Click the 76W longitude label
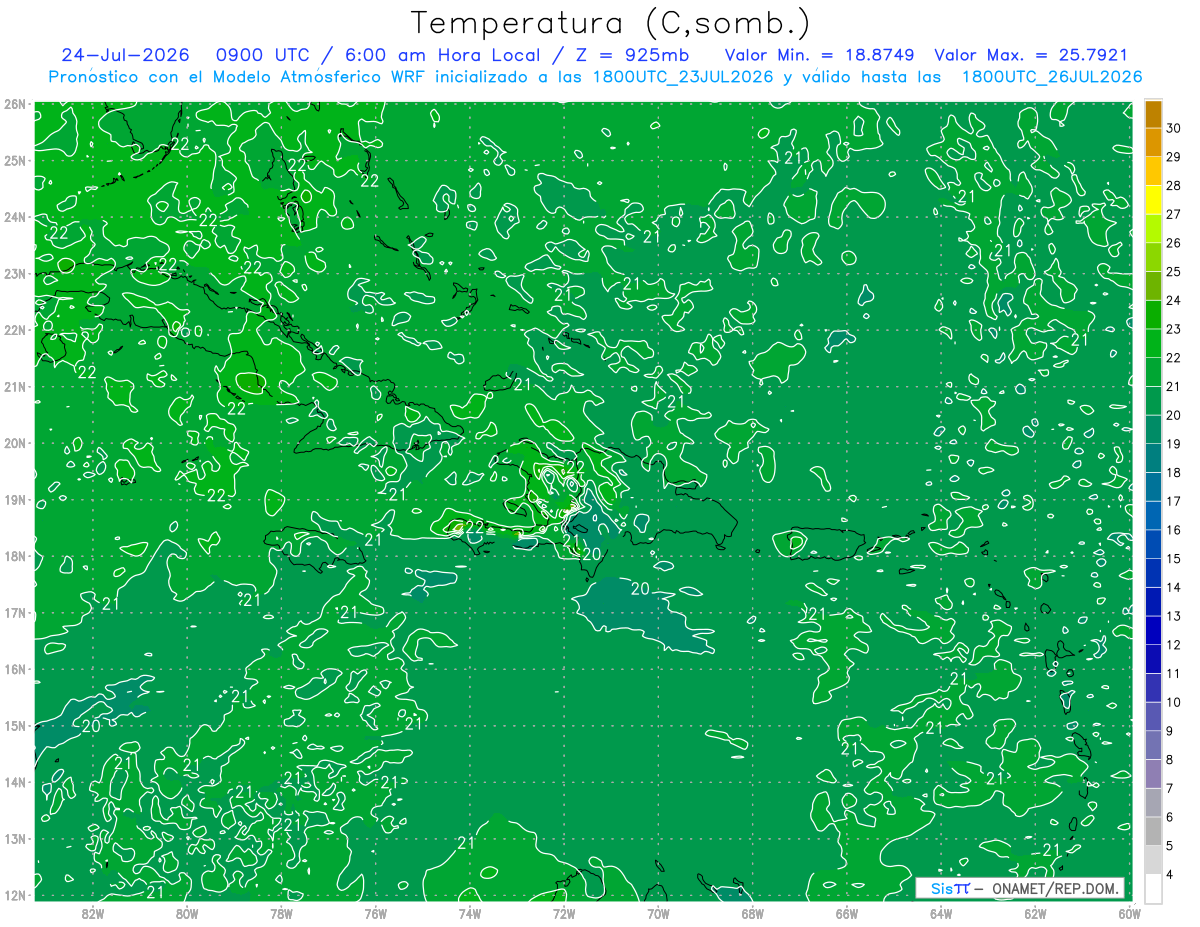 [375, 913]
